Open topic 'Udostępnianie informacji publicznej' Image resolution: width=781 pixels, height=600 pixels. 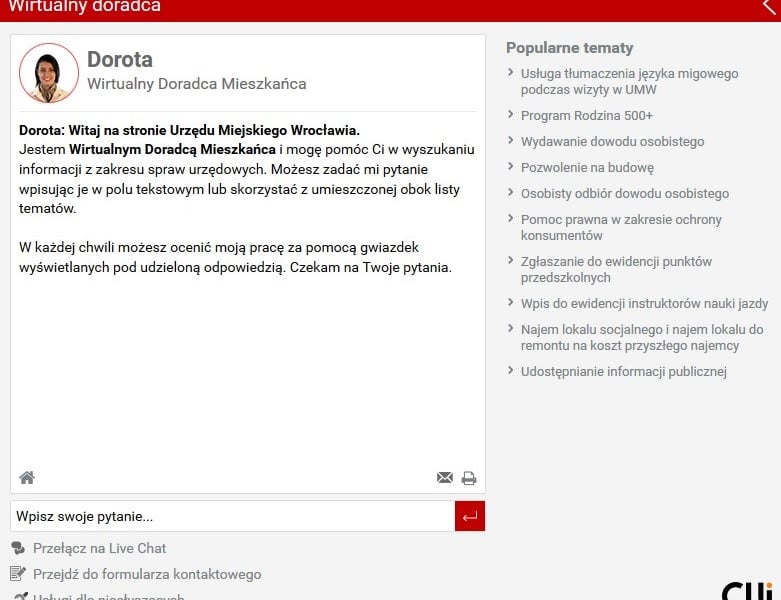pyautogui.click(x=624, y=372)
